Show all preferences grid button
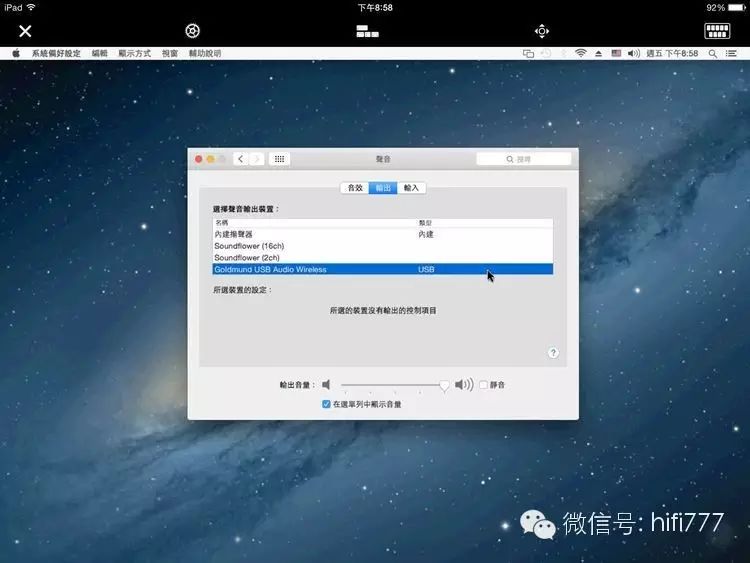 pos(279,159)
